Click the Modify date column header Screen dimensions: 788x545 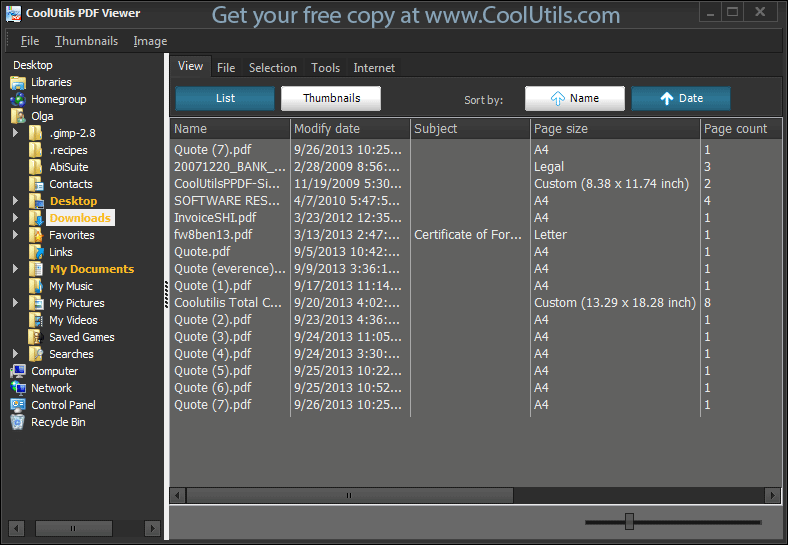click(350, 129)
